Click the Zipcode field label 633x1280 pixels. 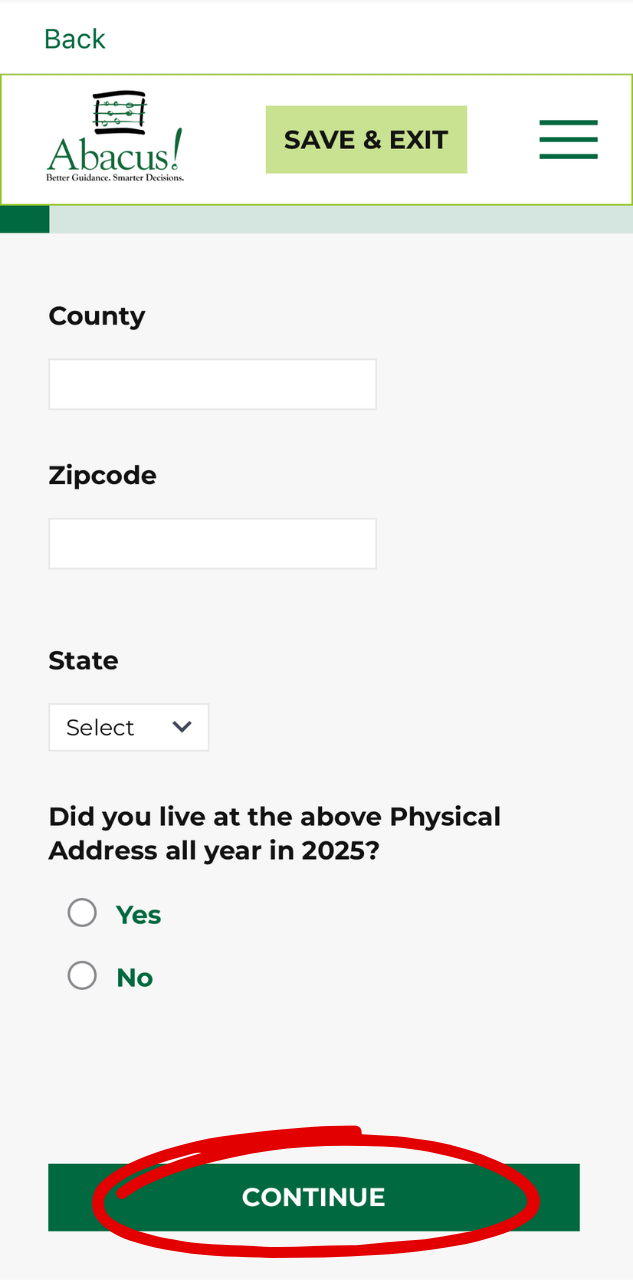pyautogui.click(x=102, y=475)
